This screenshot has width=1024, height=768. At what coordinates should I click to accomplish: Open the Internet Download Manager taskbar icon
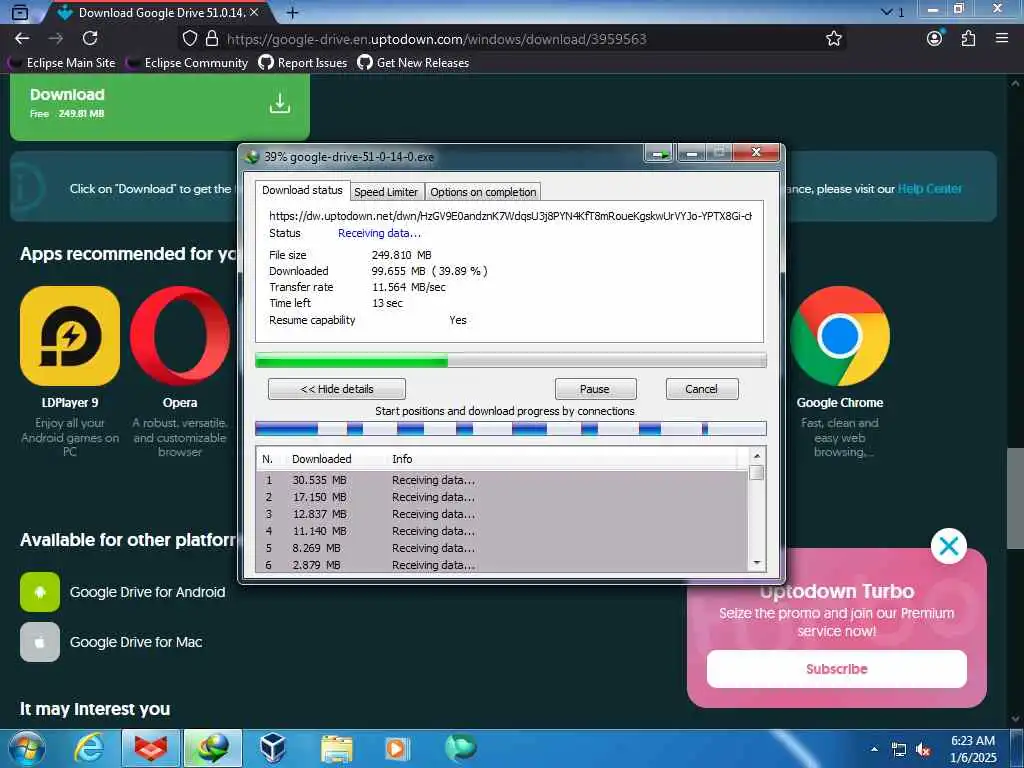[x=213, y=748]
